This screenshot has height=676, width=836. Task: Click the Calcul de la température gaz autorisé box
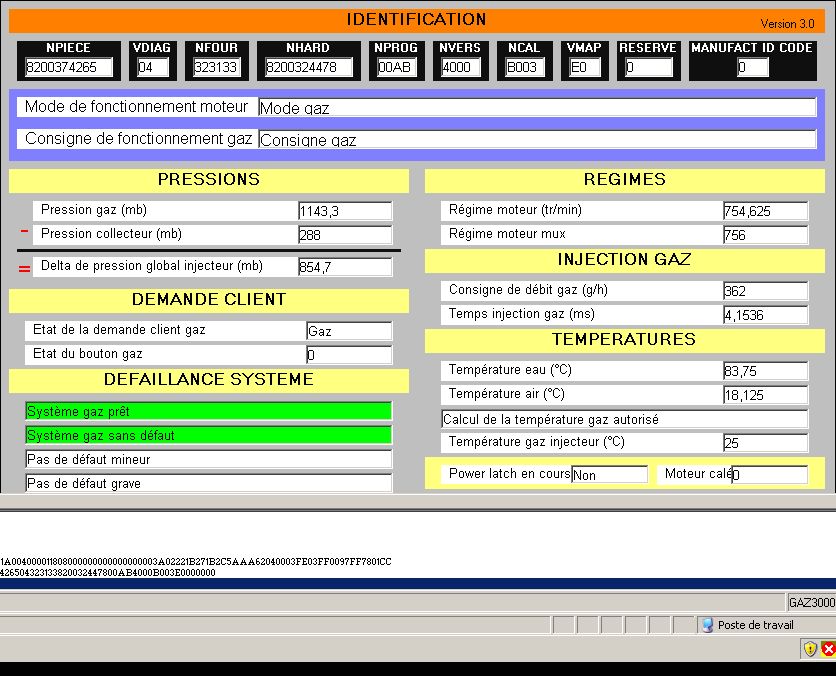(x=624, y=420)
